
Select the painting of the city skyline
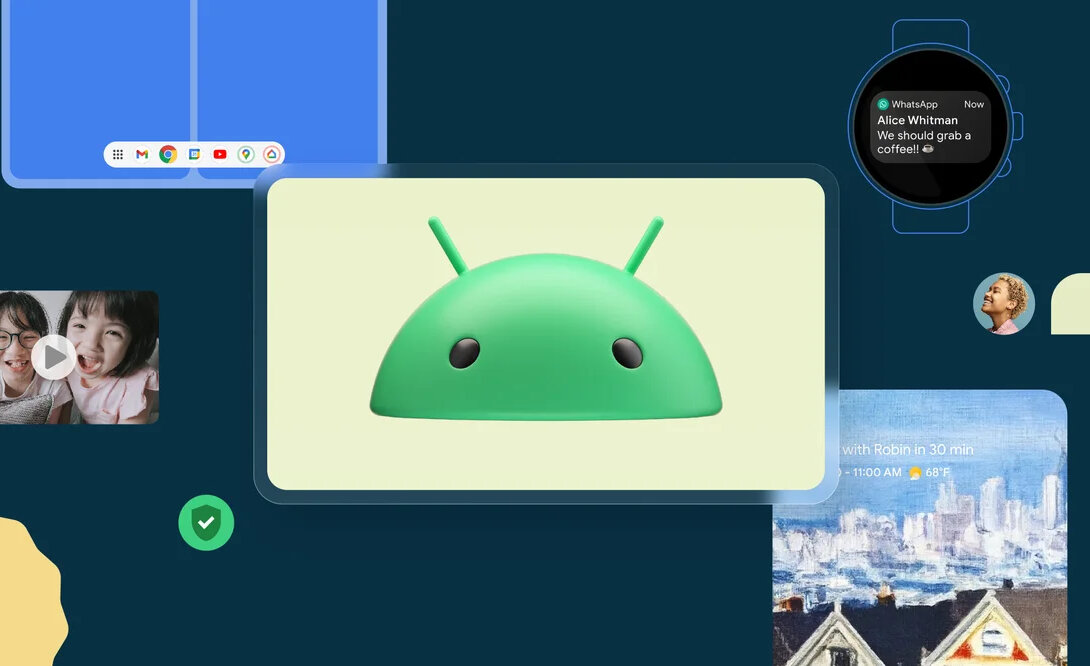click(920, 528)
